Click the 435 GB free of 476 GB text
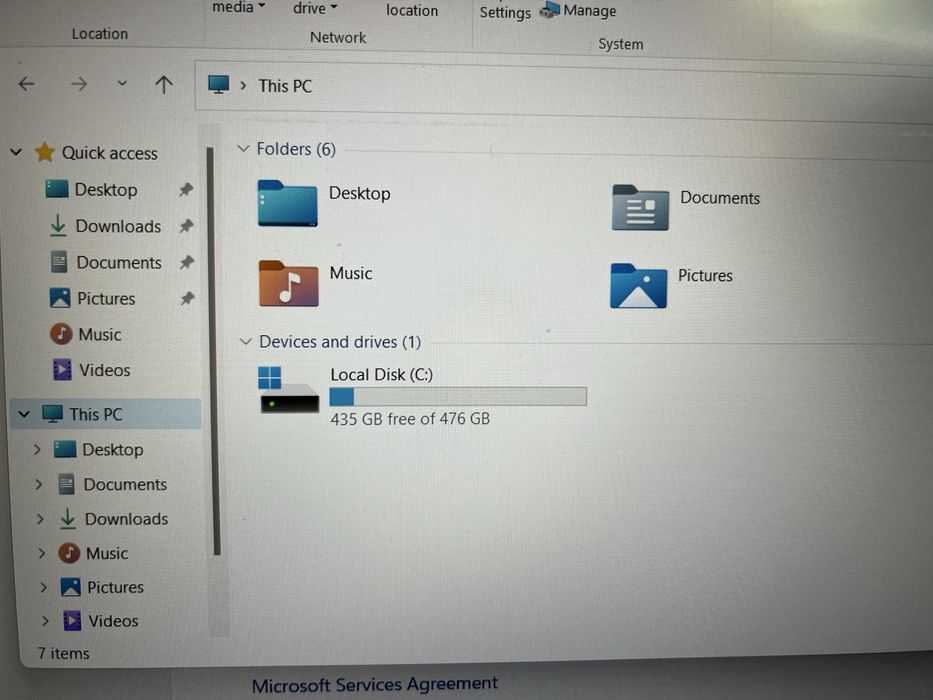 (410, 419)
